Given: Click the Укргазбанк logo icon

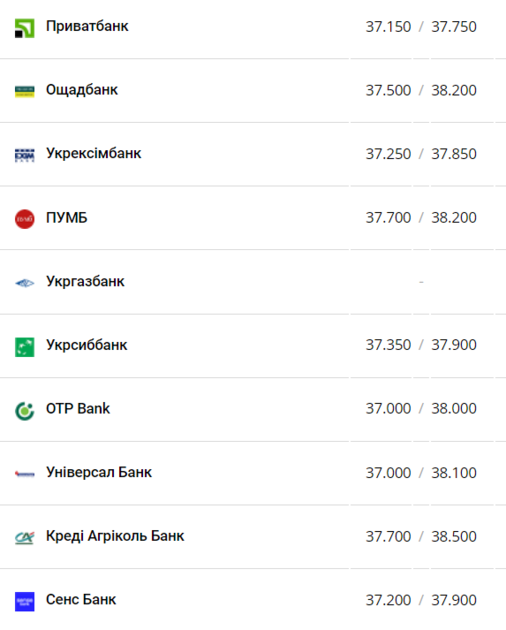Looking at the screenshot, I should click(x=25, y=283).
